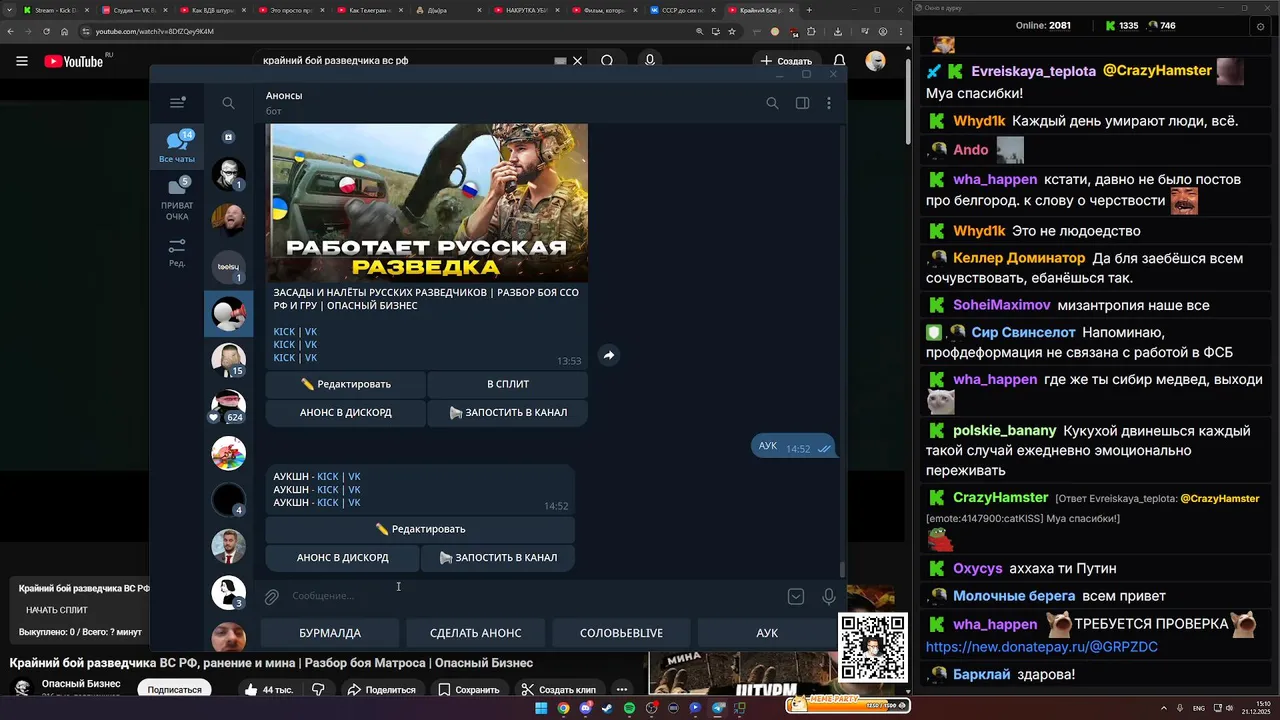Click Telegram voice message microphone icon

tap(828, 597)
